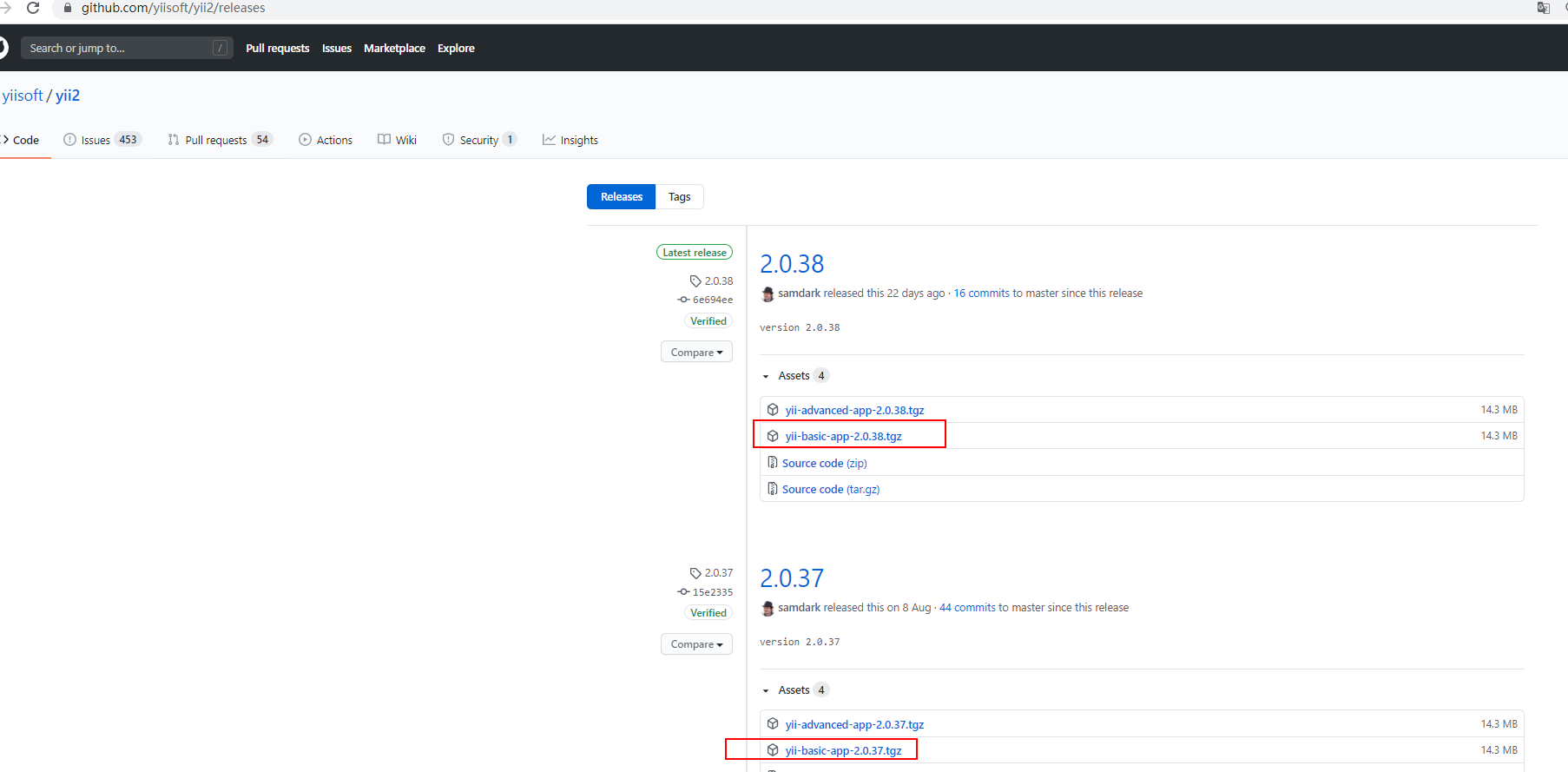Reload the page with the refresh icon
The width and height of the screenshot is (1568, 772).
33,8
